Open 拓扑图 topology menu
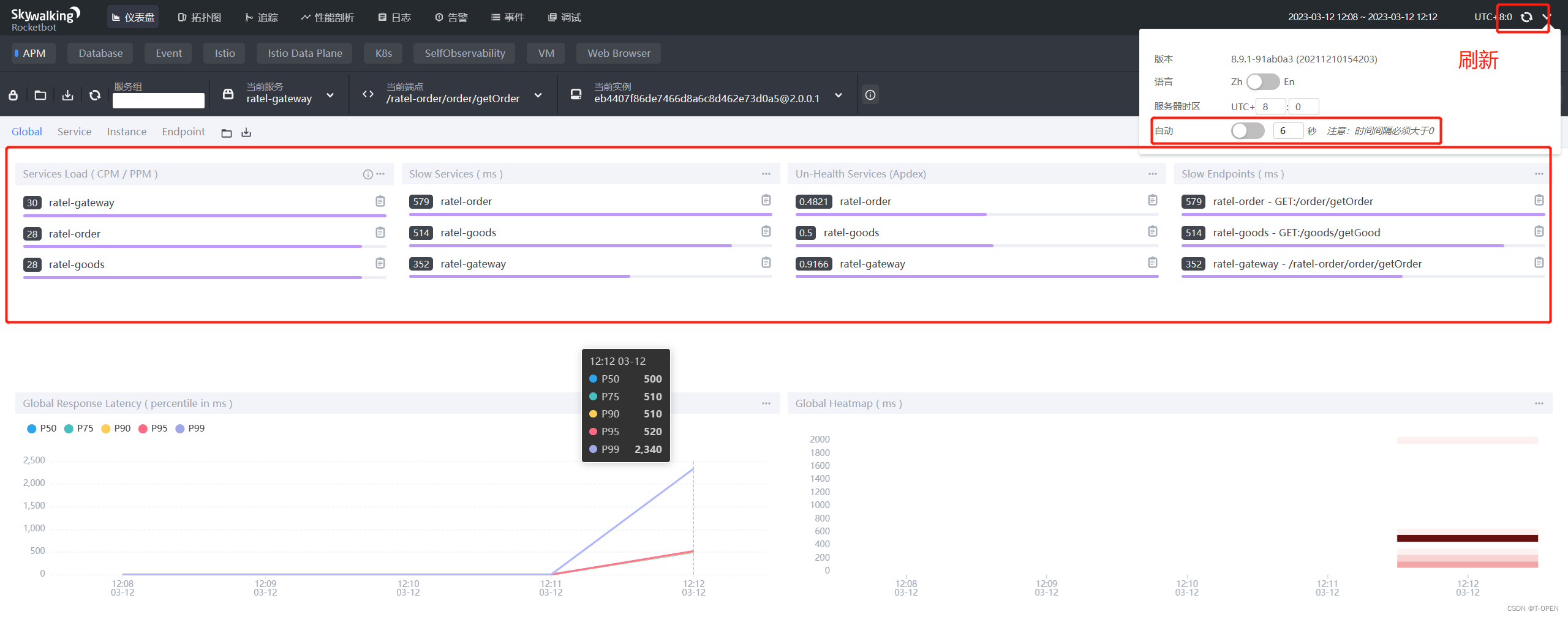Viewport: 1568px width, 617px height. coord(199,17)
